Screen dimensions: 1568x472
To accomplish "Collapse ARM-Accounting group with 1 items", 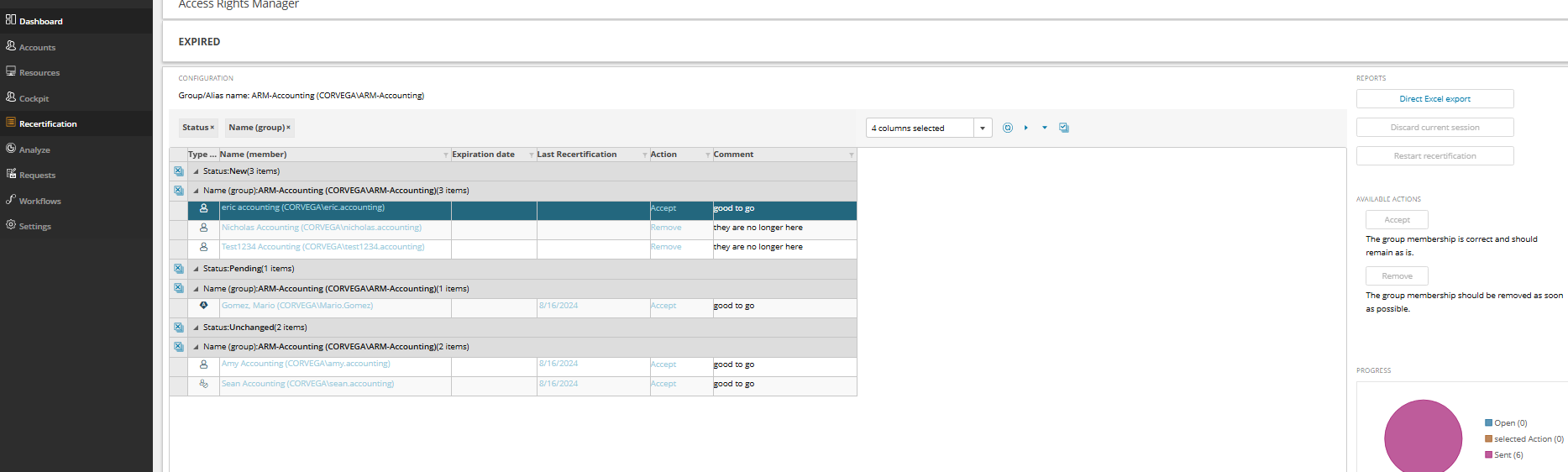I will pos(196,289).
